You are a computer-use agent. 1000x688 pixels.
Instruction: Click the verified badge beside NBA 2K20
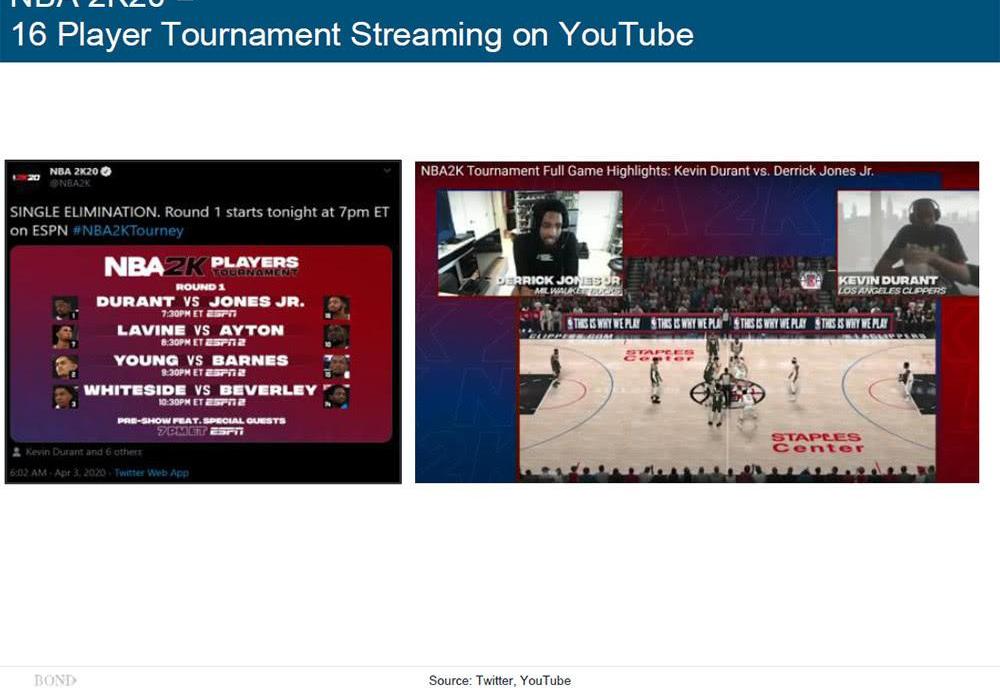click(106, 172)
